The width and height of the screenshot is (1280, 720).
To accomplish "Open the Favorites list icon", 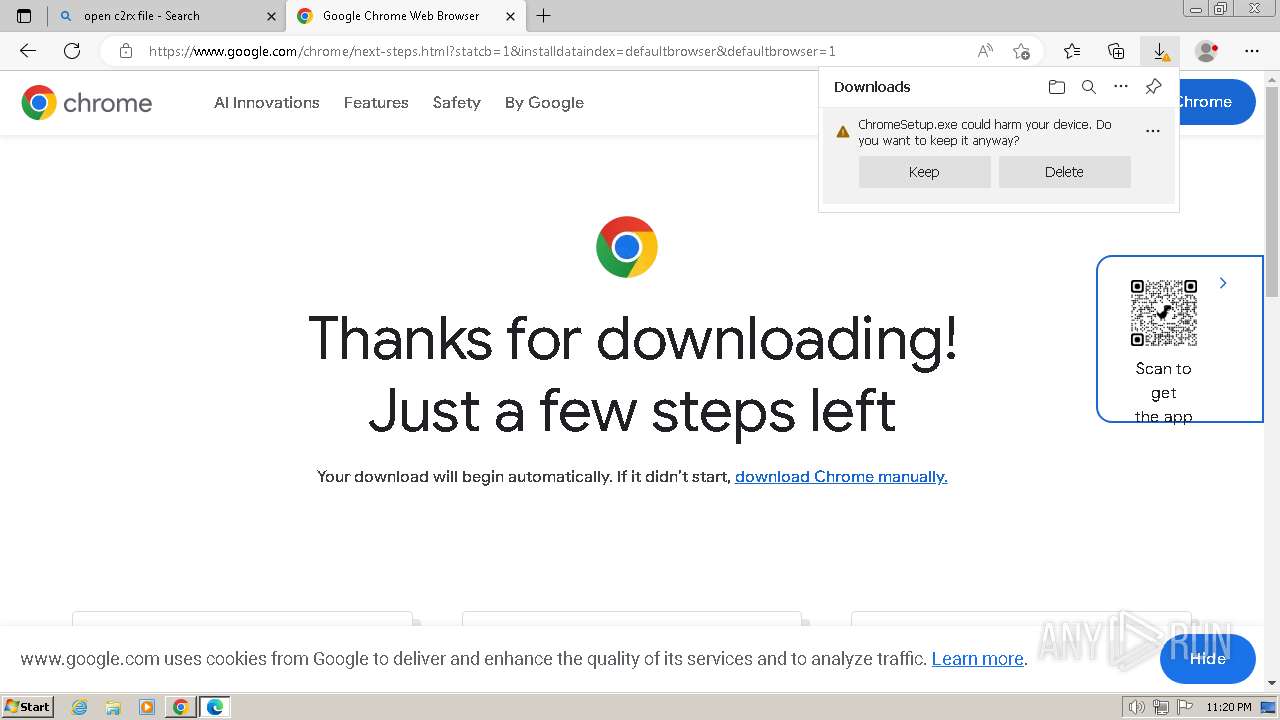I will pos(1072,51).
